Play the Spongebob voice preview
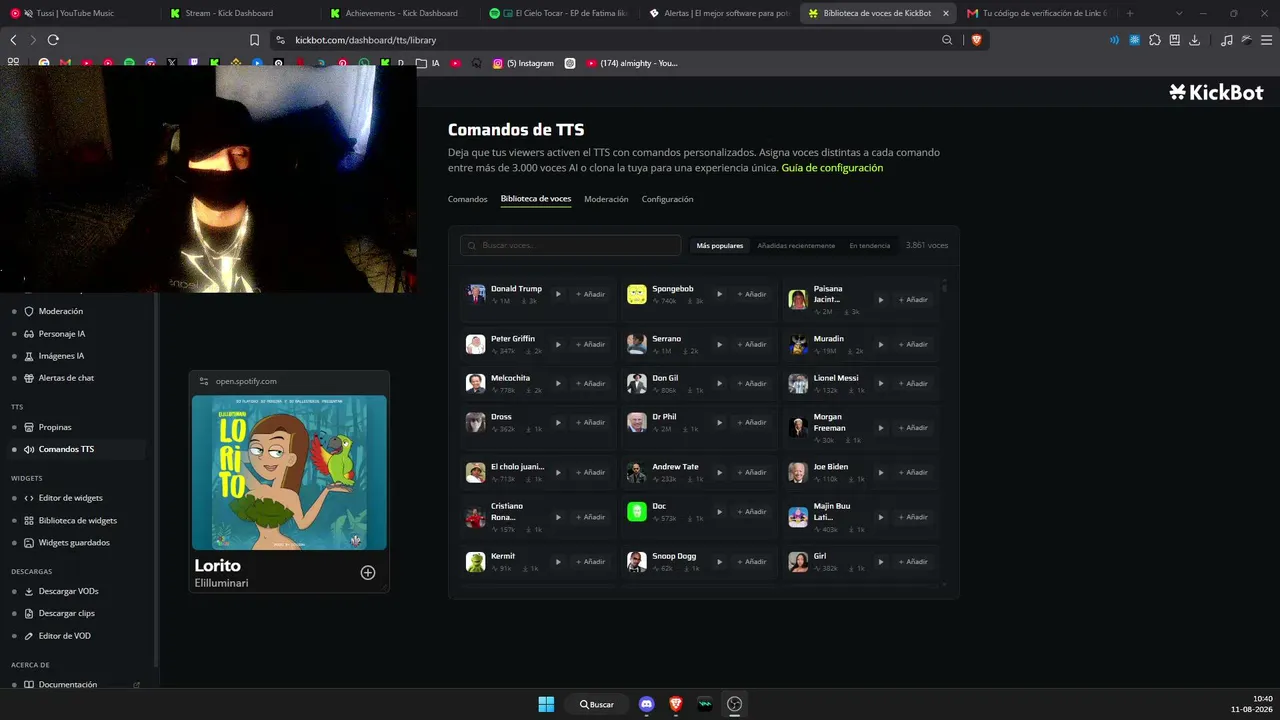The image size is (1280, 720). 719,294
